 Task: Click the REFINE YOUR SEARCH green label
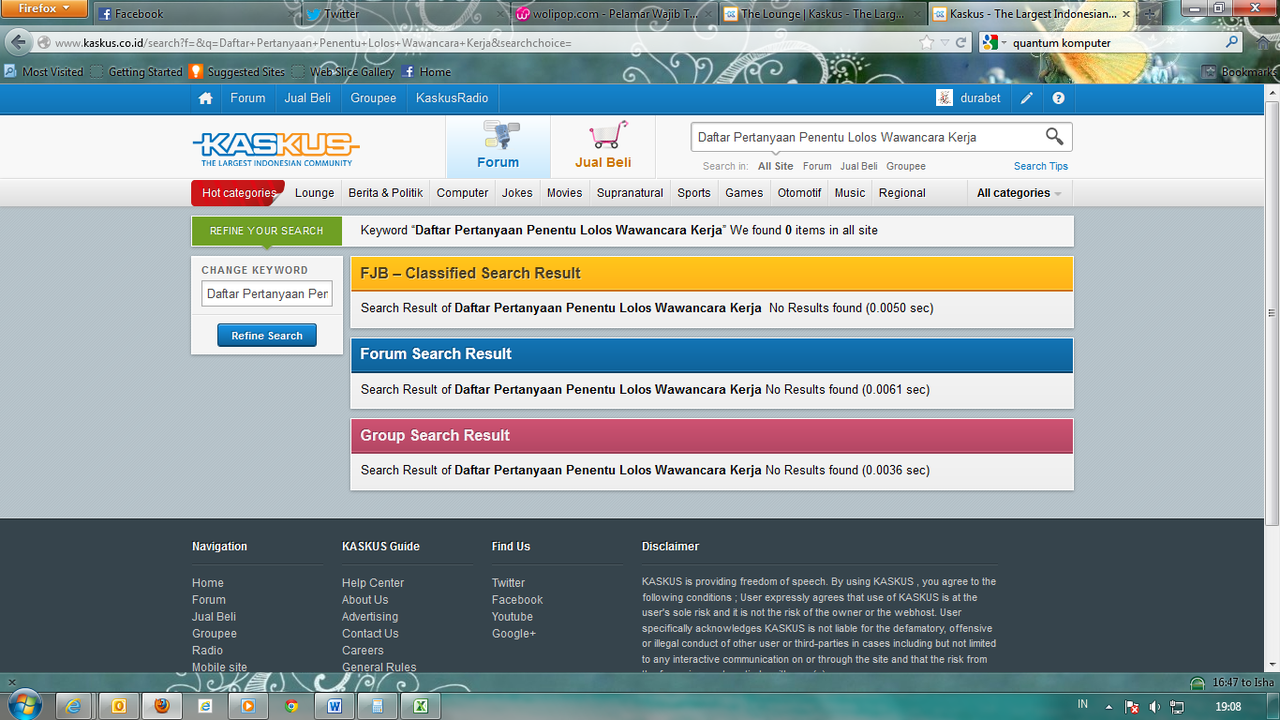266,231
